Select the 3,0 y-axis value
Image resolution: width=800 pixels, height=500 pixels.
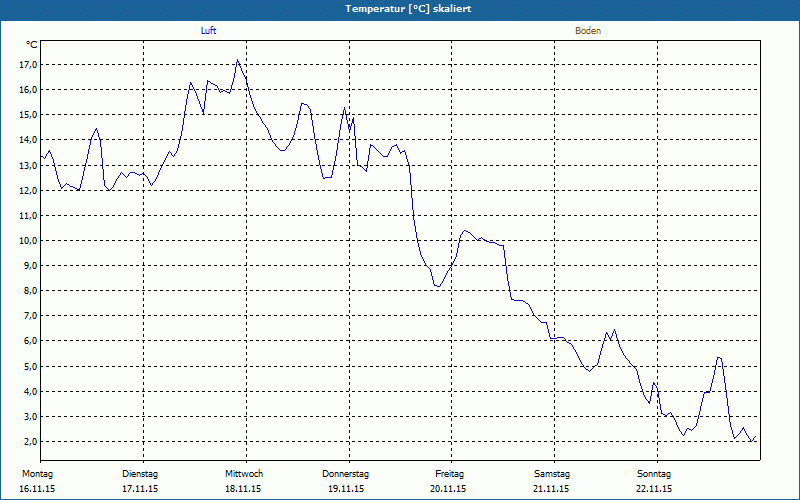(x=31, y=416)
